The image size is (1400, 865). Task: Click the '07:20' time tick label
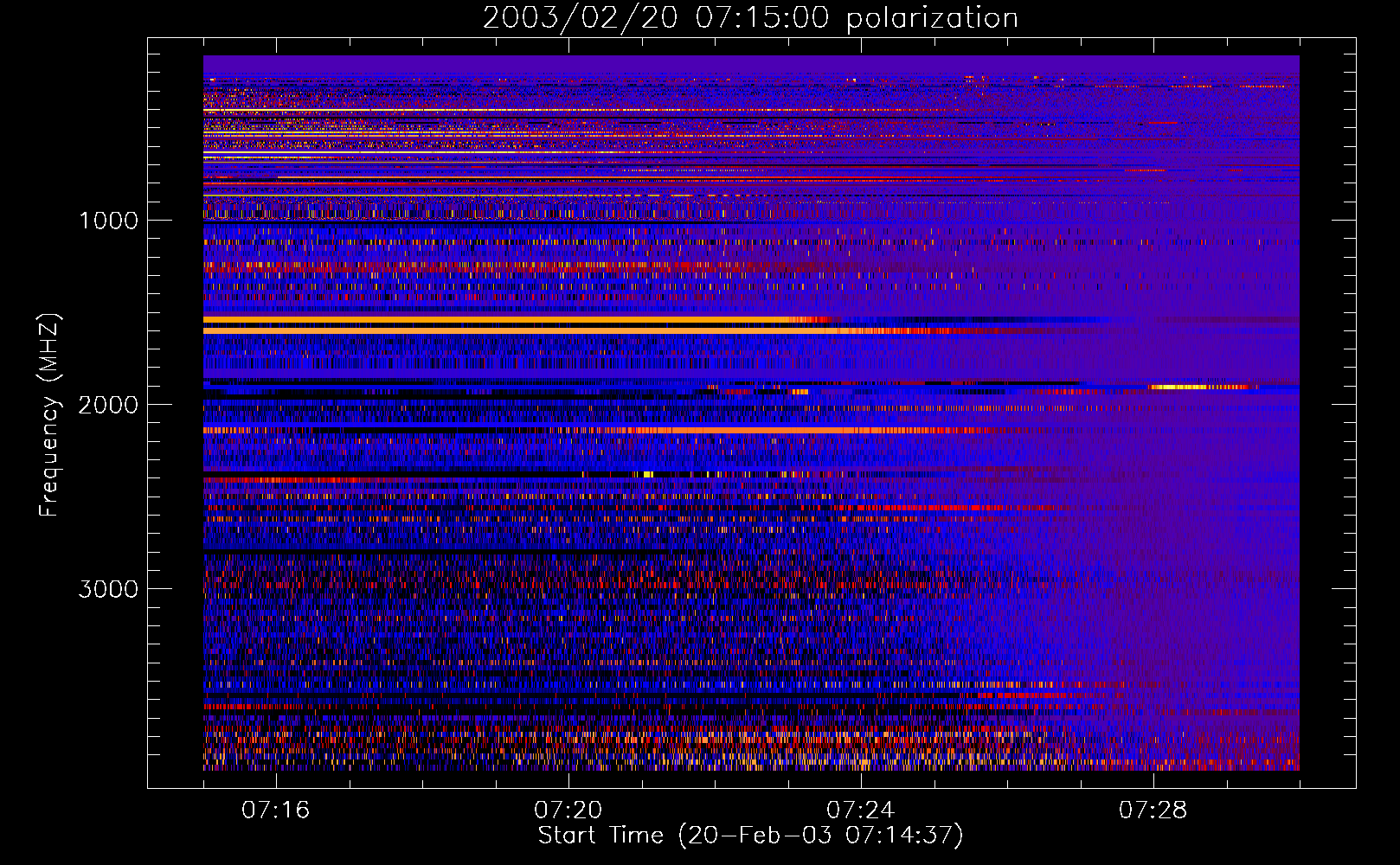[568, 811]
